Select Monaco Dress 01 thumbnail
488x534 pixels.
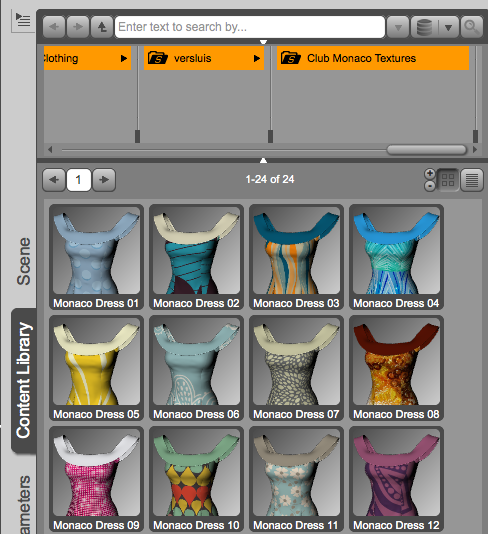[x=96, y=257]
